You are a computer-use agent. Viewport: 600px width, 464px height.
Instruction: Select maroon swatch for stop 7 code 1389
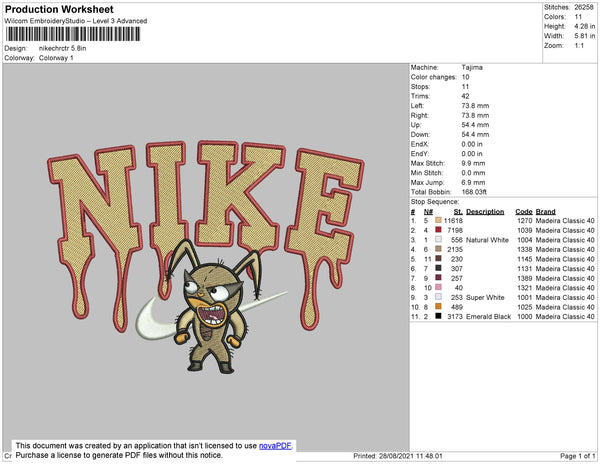438,278
